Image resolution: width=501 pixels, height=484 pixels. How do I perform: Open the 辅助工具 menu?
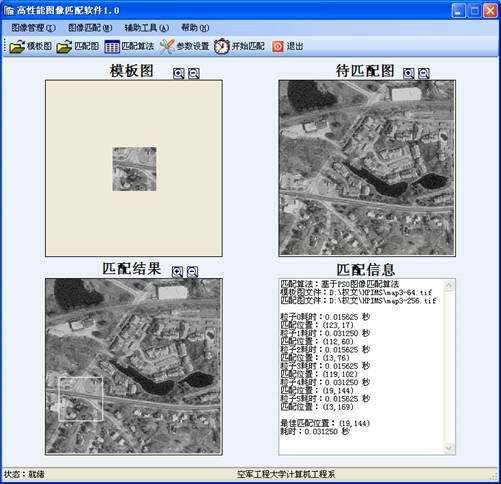pyautogui.click(x=147, y=28)
